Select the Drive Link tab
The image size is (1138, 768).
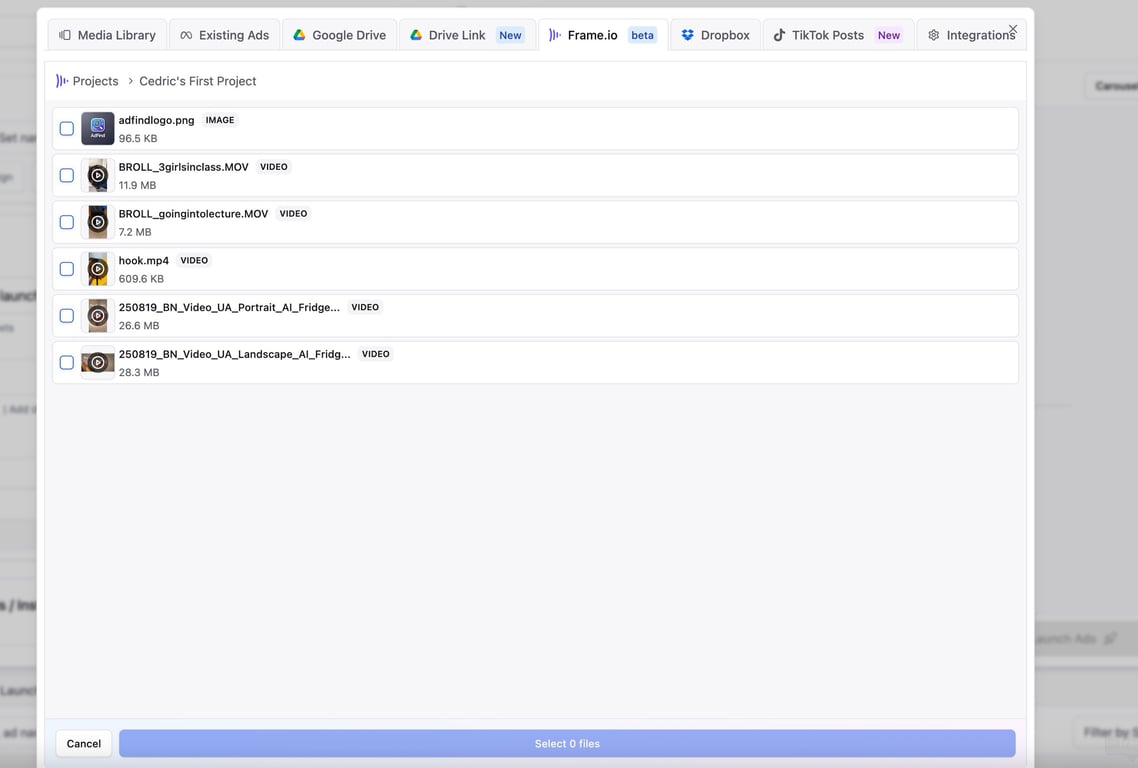click(467, 35)
